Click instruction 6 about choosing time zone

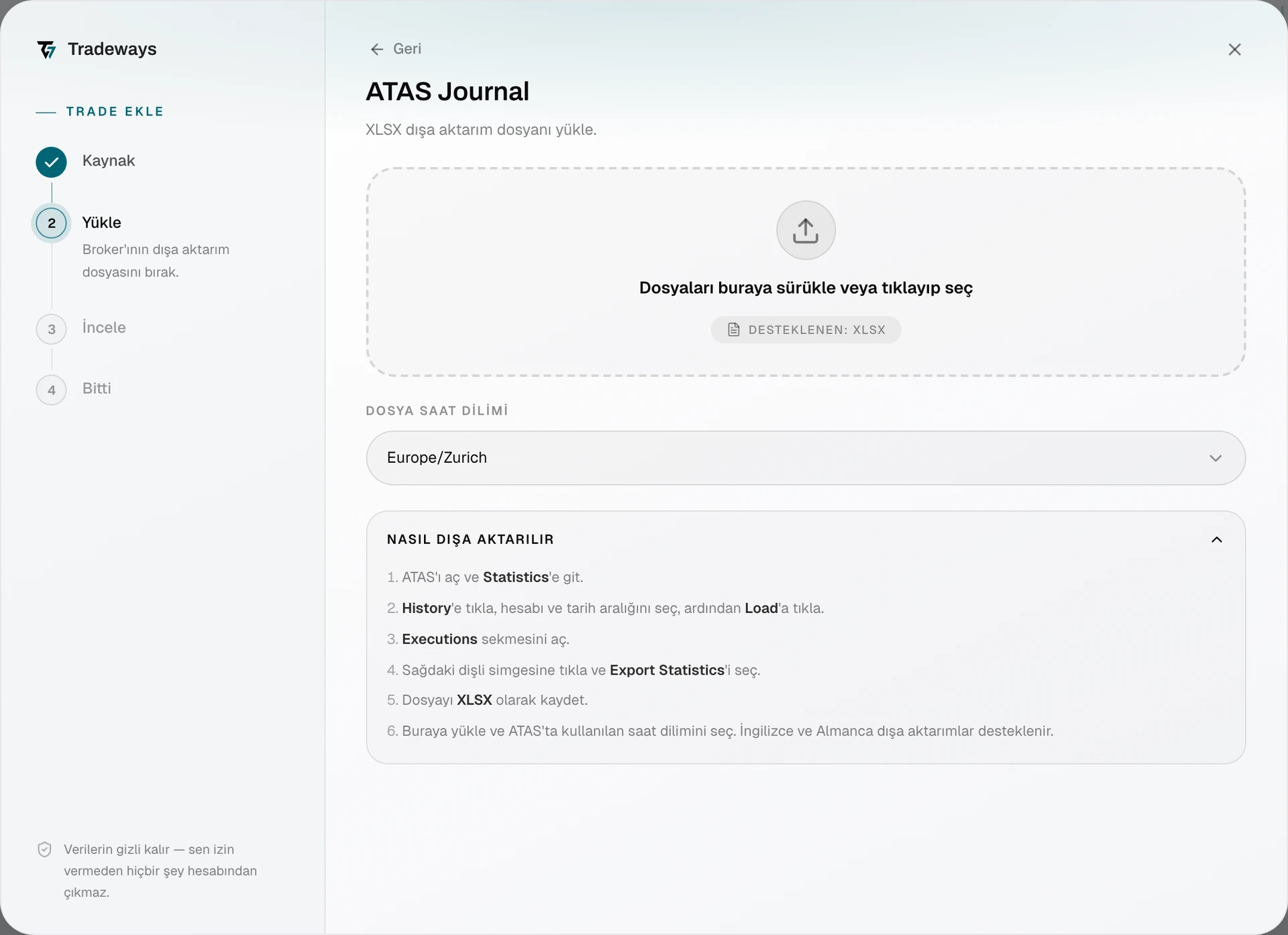pos(720,731)
